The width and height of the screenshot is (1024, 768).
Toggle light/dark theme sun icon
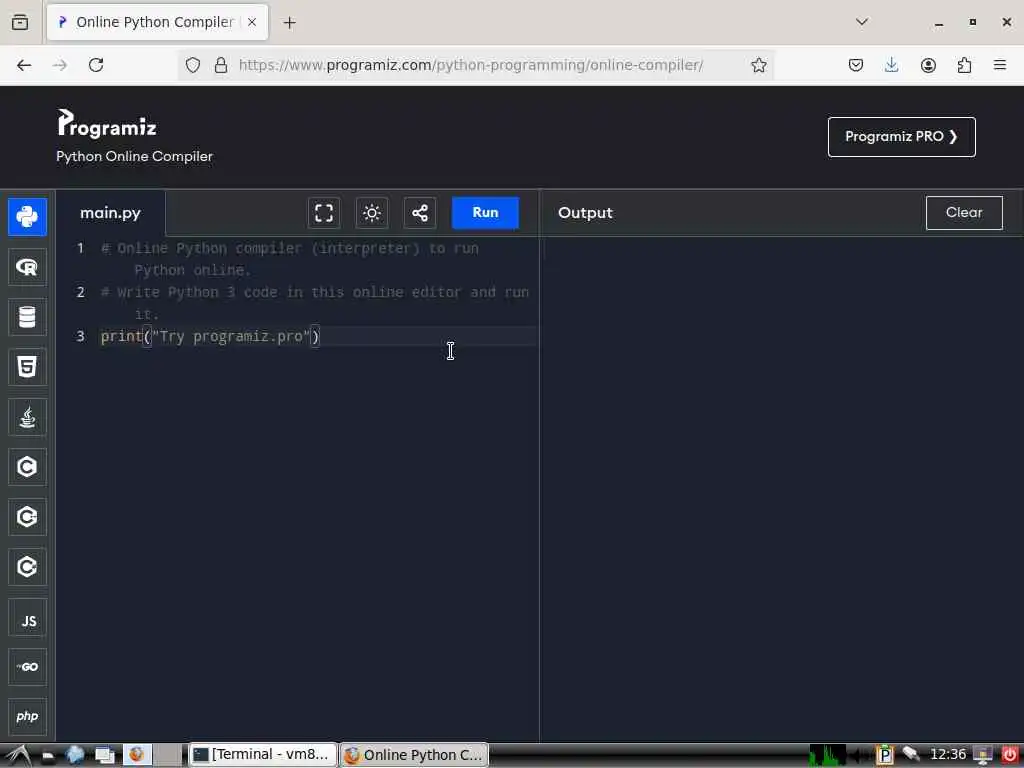click(x=372, y=213)
